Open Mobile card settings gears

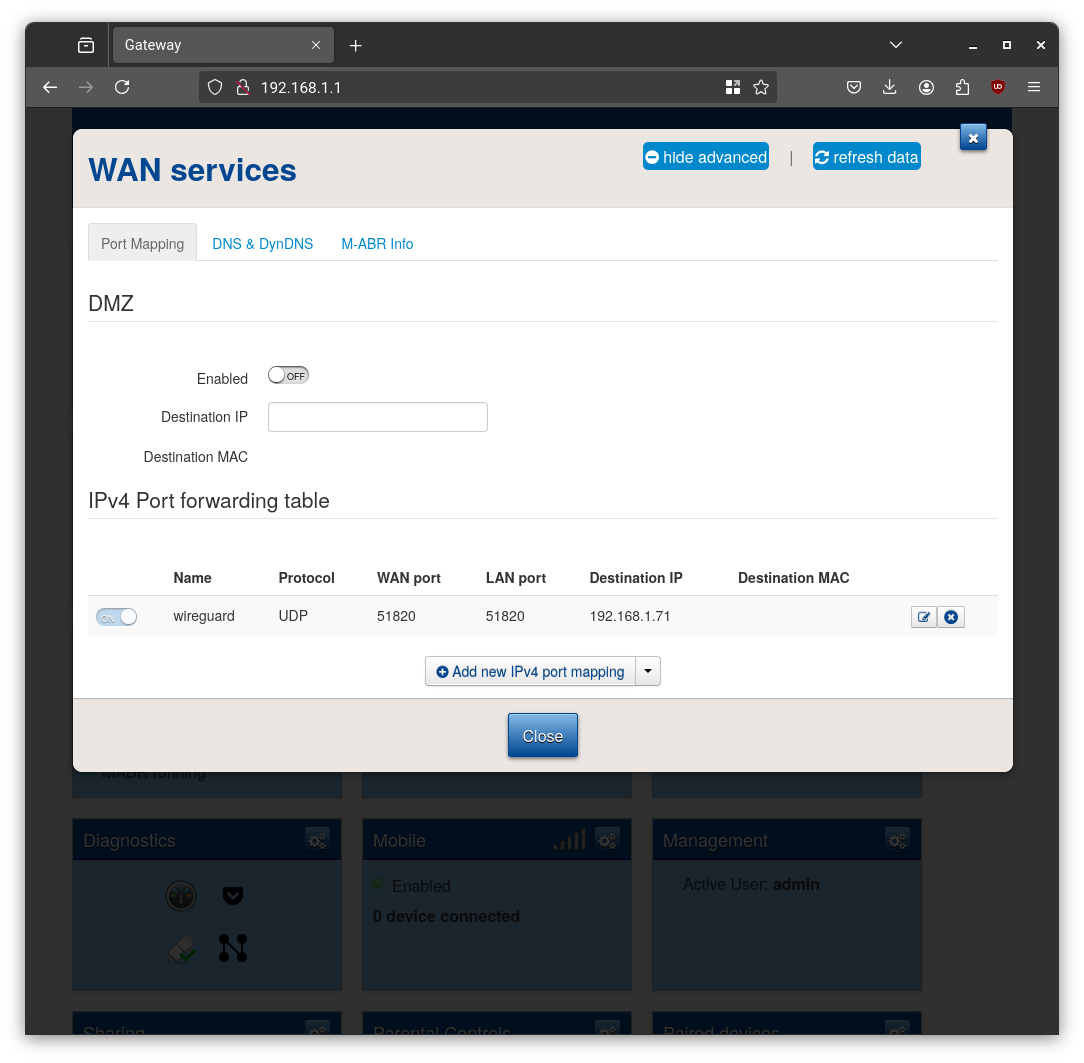(607, 840)
